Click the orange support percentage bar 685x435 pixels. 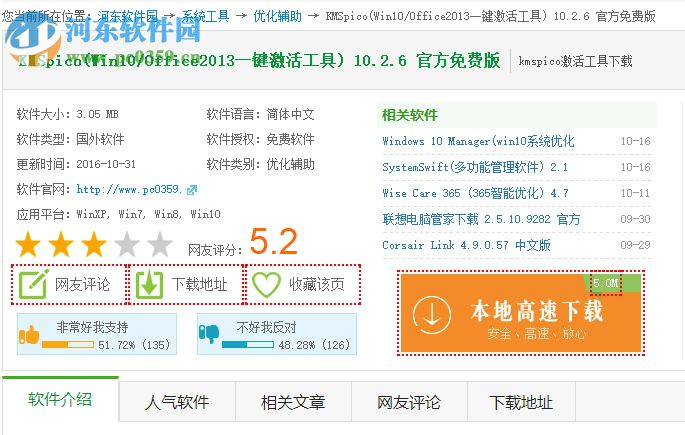click(x=68, y=345)
